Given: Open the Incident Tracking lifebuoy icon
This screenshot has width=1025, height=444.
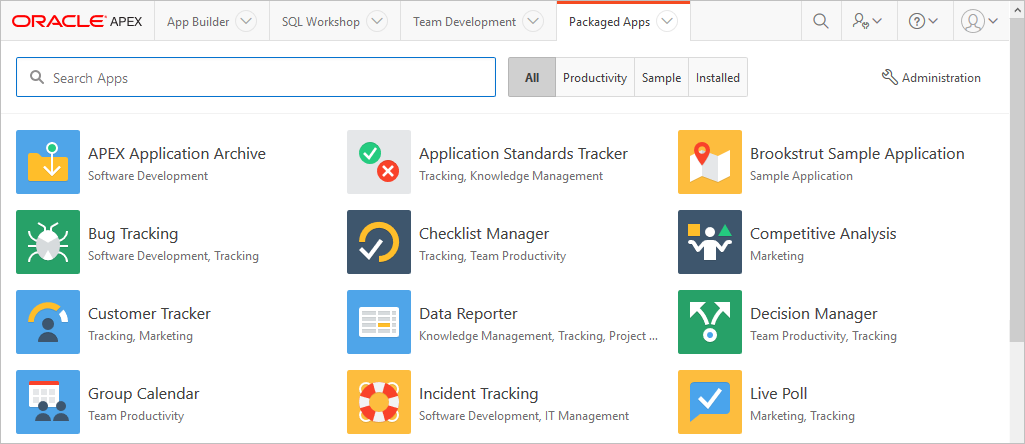Looking at the screenshot, I should tap(379, 402).
